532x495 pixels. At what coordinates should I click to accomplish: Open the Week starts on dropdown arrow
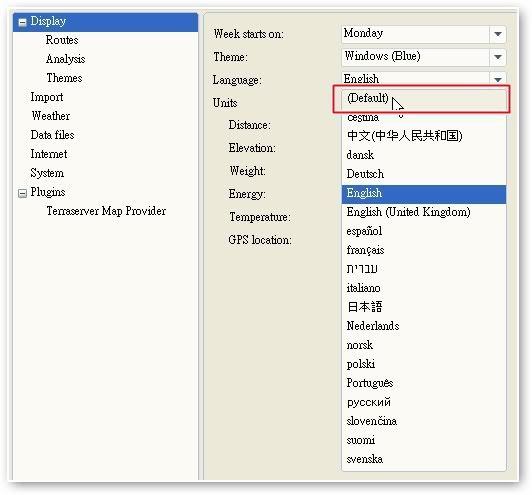click(497, 34)
